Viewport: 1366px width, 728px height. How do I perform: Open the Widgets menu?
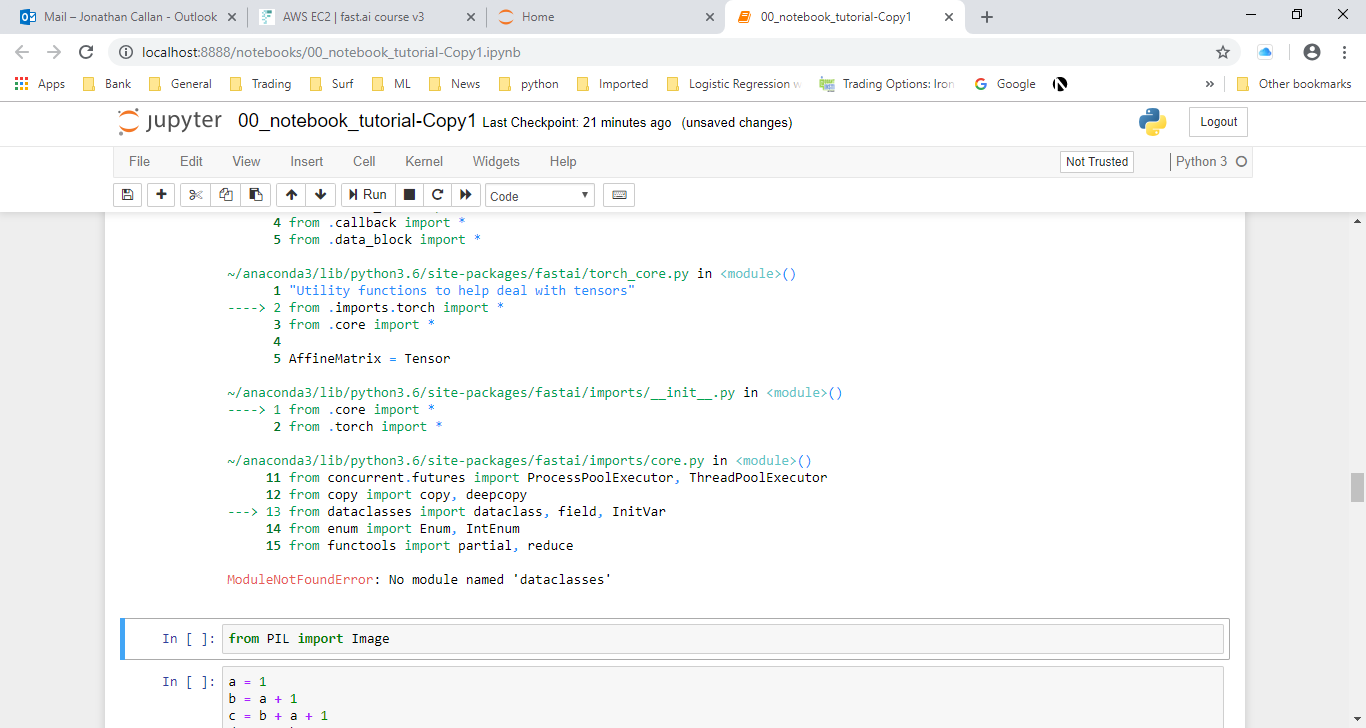(x=496, y=161)
